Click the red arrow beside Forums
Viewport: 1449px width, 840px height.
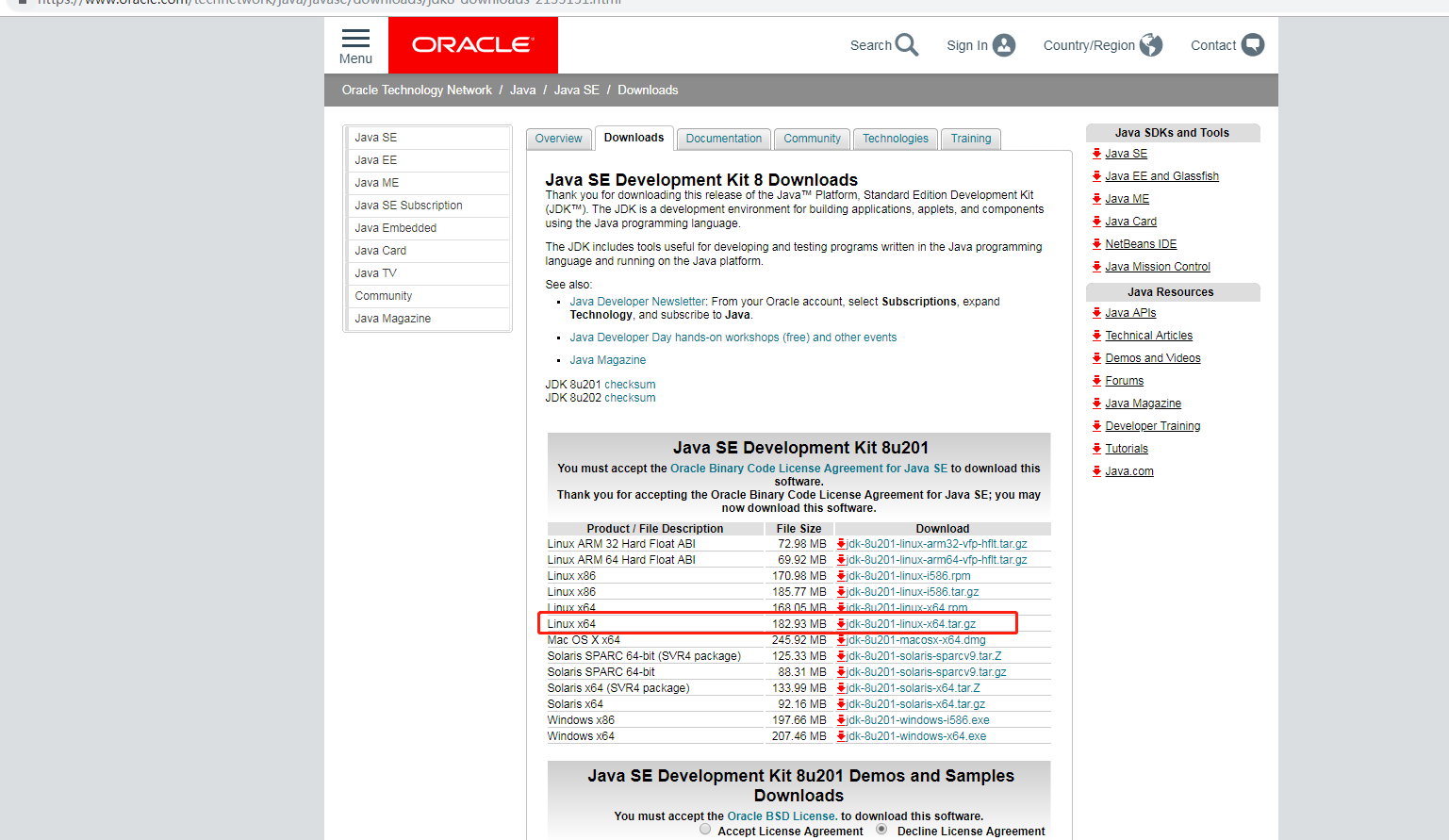[1096, 381]
